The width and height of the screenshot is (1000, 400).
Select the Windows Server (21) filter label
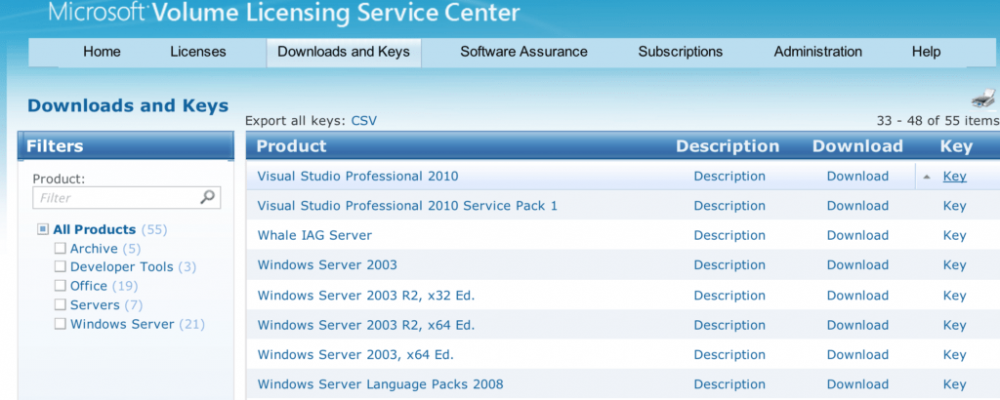coord(138,323)
